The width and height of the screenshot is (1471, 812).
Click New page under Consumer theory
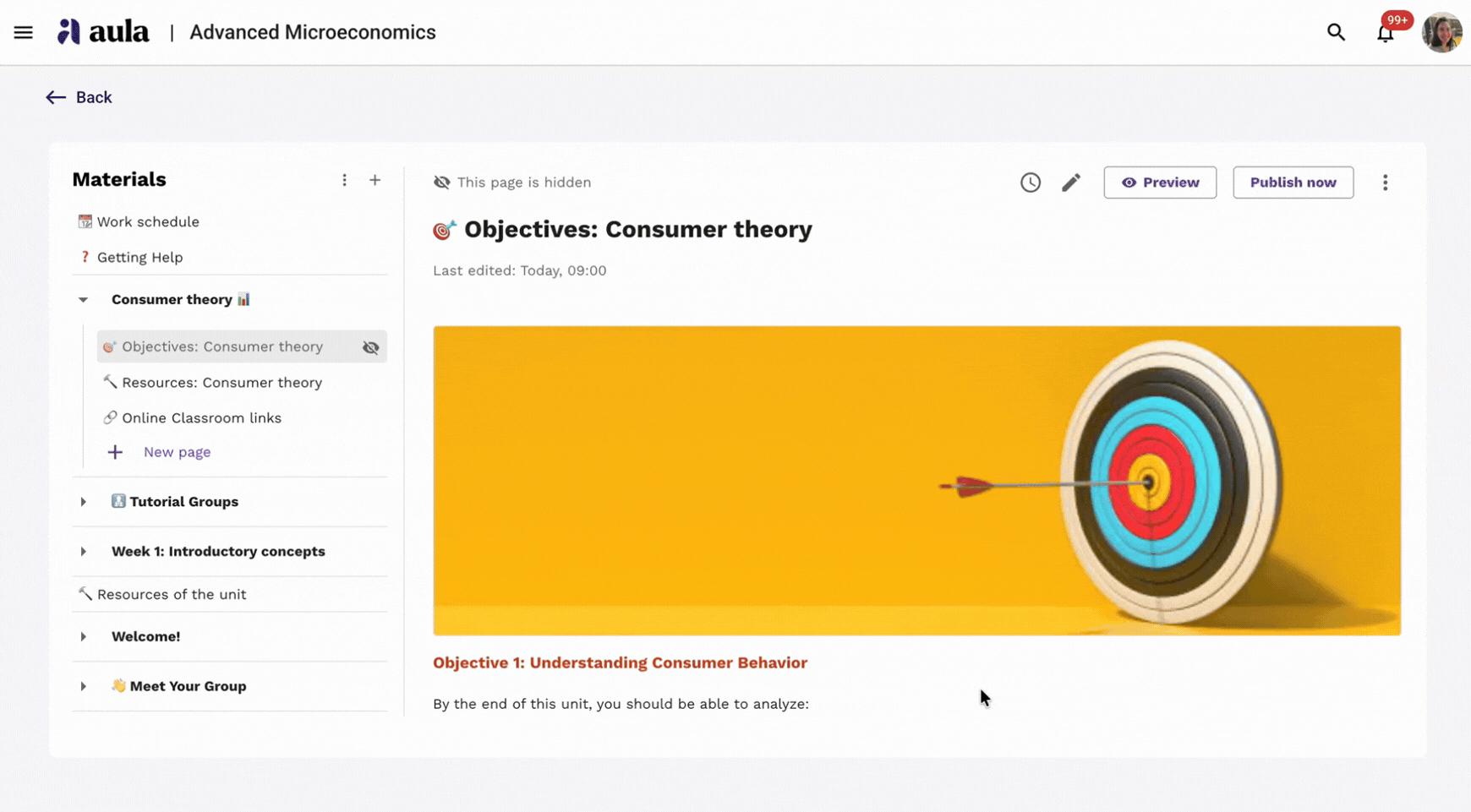(177, 452)
